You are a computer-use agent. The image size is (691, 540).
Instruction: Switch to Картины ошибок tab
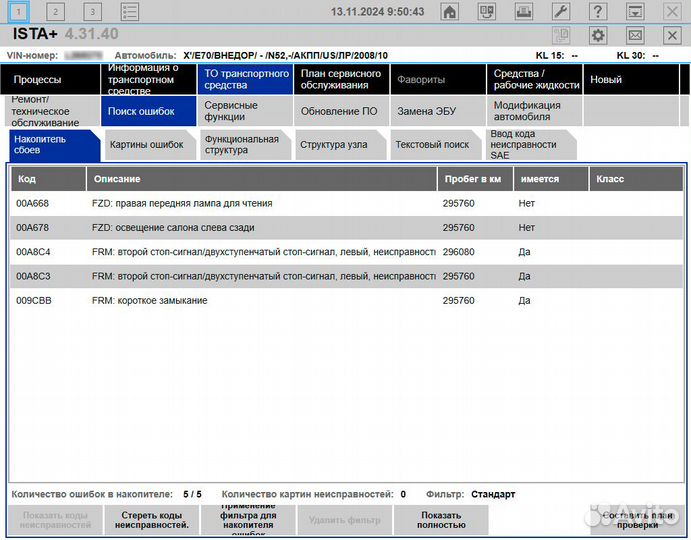pos(150,145)
